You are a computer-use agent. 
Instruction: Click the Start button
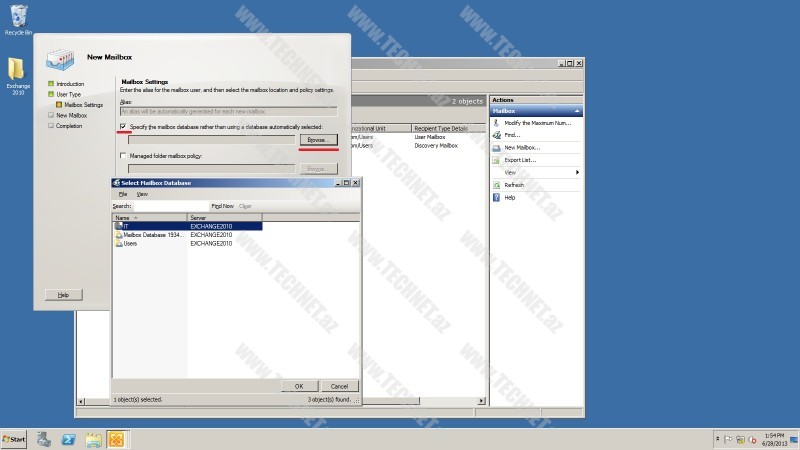(14, 439)
